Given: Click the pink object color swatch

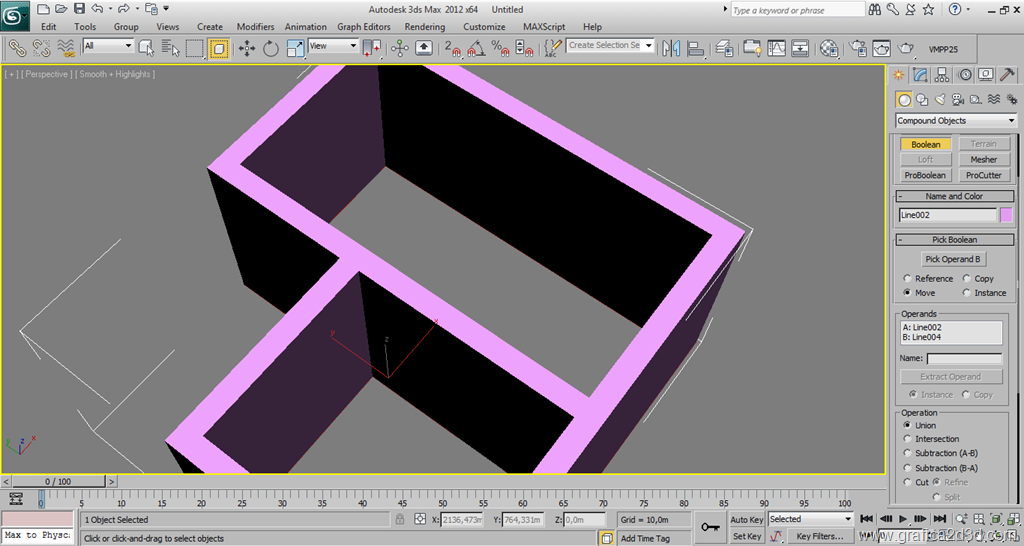Looking at the screenshot, I should click(1006, 215).
